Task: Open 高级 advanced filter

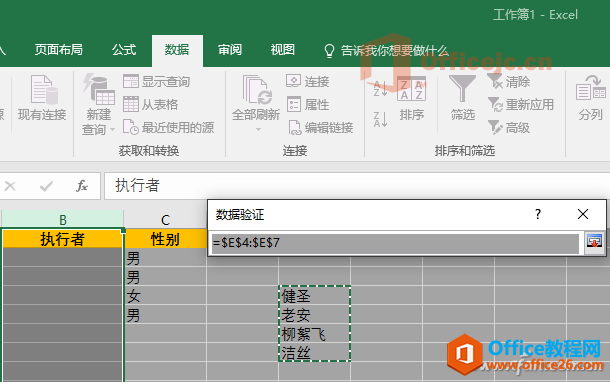Action: (509, 127)
